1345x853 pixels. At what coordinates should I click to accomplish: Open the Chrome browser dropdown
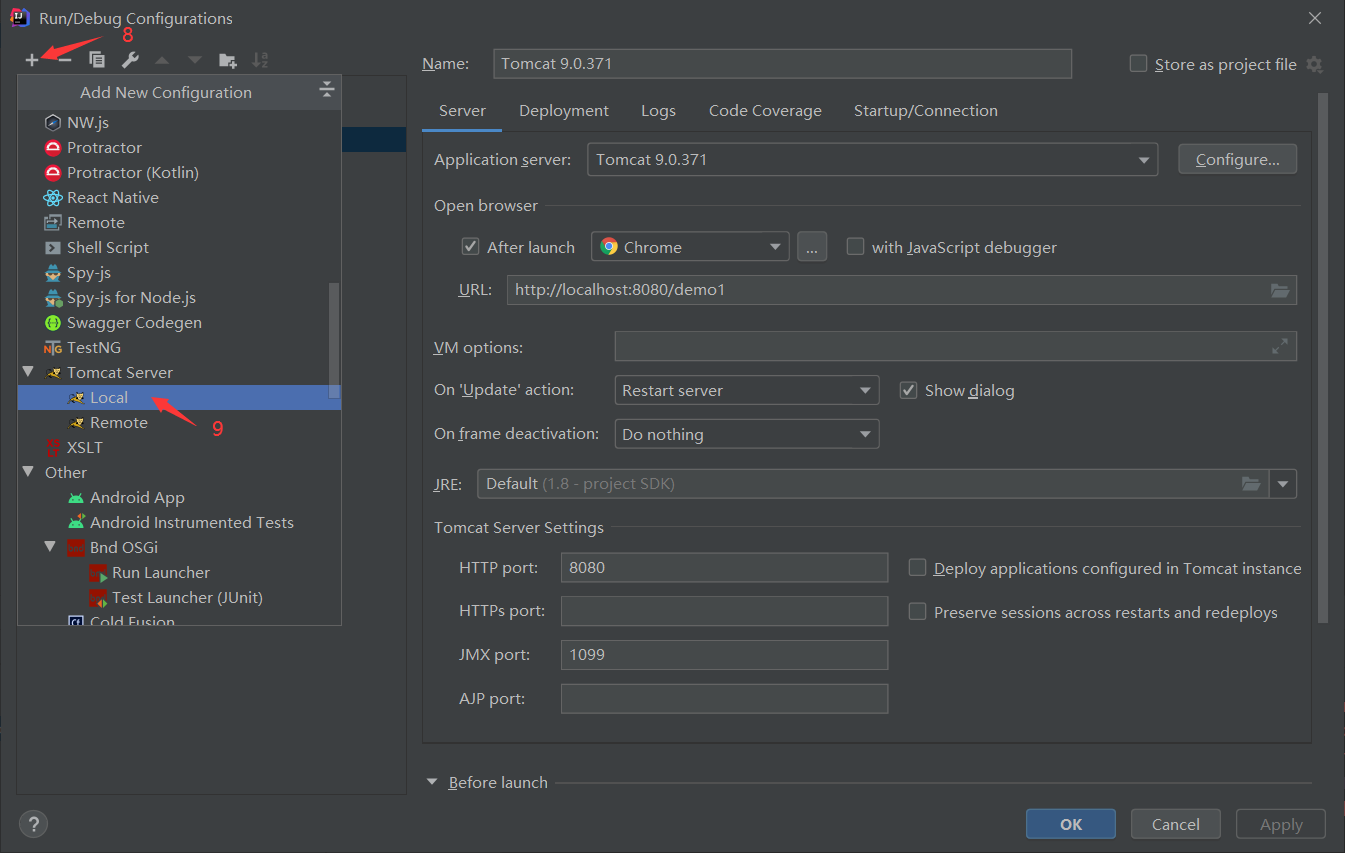tap(690, 247)
